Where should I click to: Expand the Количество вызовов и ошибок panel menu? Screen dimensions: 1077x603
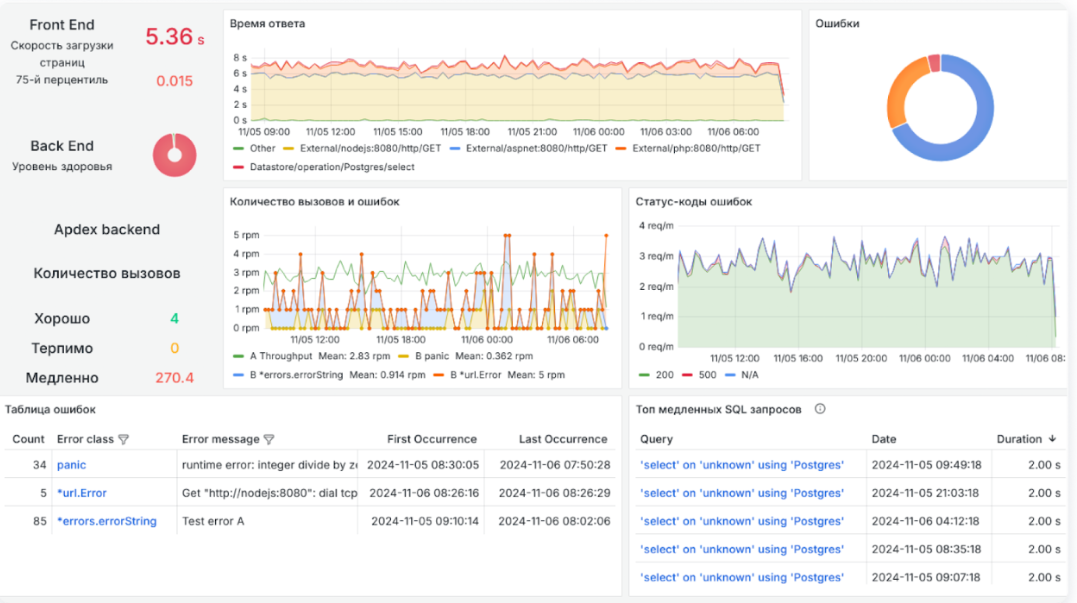314,201
